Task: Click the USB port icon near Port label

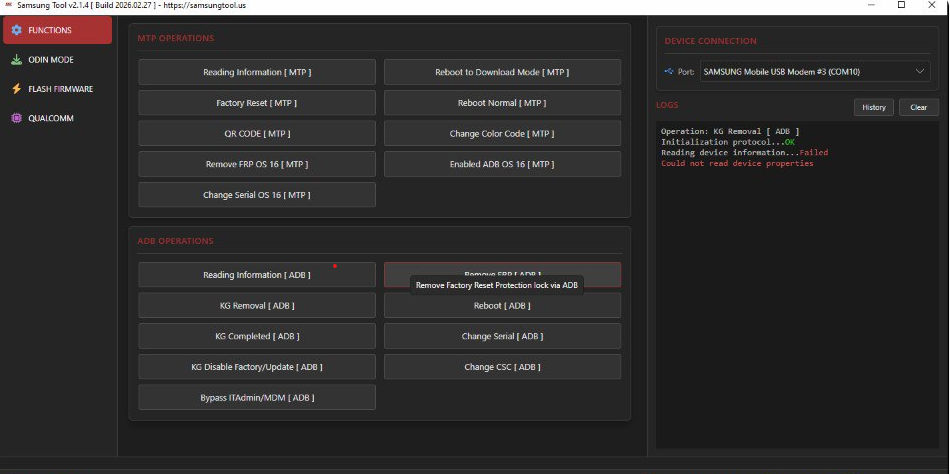Action: [x=668, y=72]
